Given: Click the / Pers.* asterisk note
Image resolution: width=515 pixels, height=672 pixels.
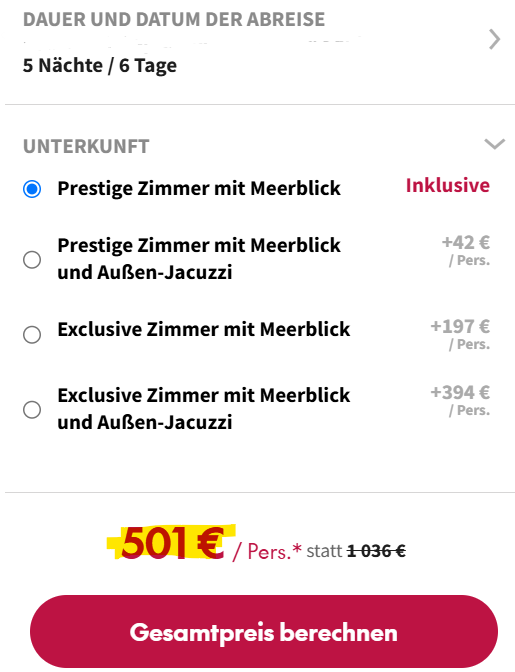Looking at the screenshot, I should coord(267,552).
